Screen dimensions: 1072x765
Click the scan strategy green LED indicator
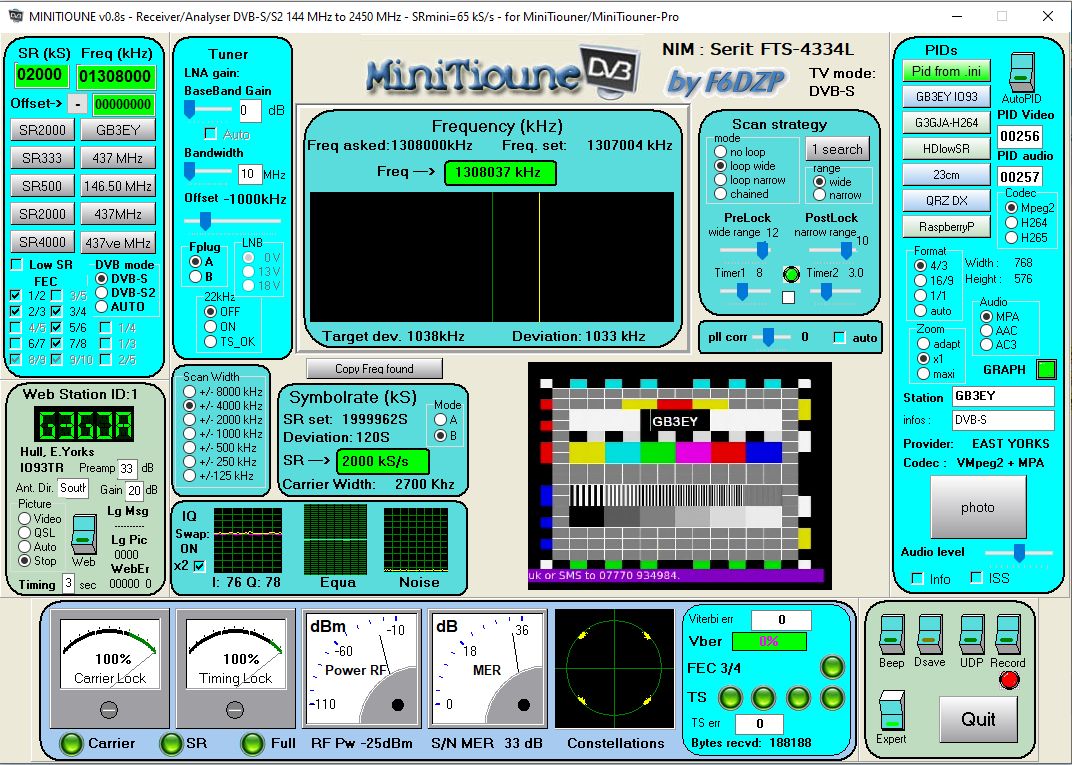point(791,274)
